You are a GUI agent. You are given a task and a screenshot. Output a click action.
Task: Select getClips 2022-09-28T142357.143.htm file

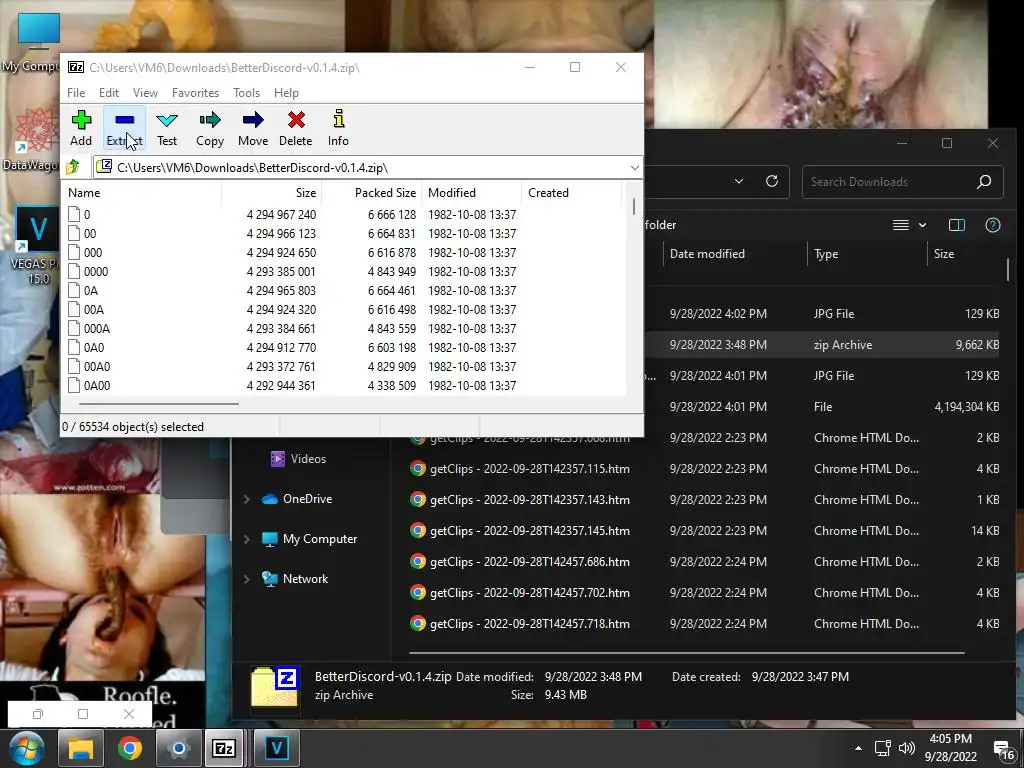coord(530,500)
